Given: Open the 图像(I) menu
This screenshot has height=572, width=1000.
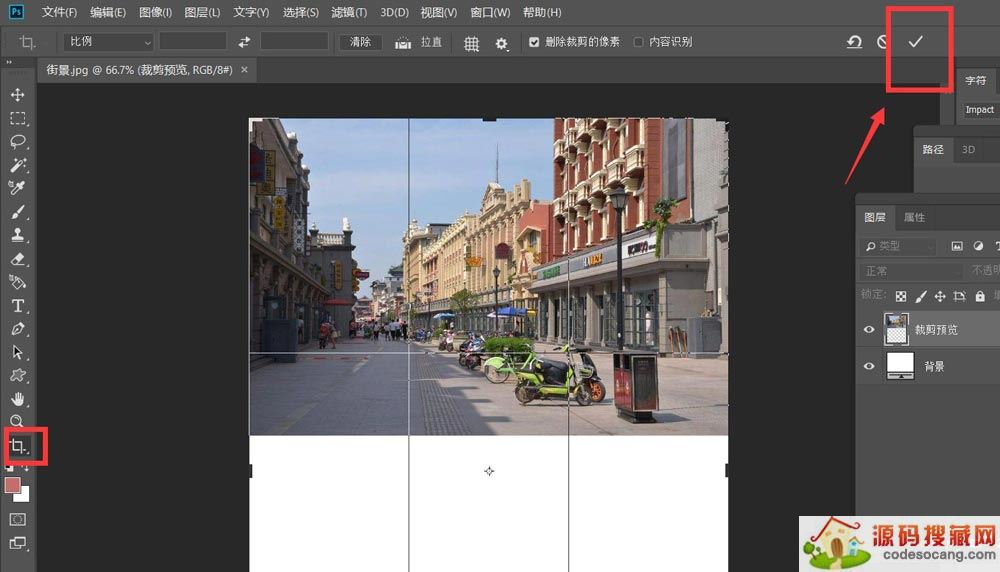Looking at the screenshot, I should 156,12.
